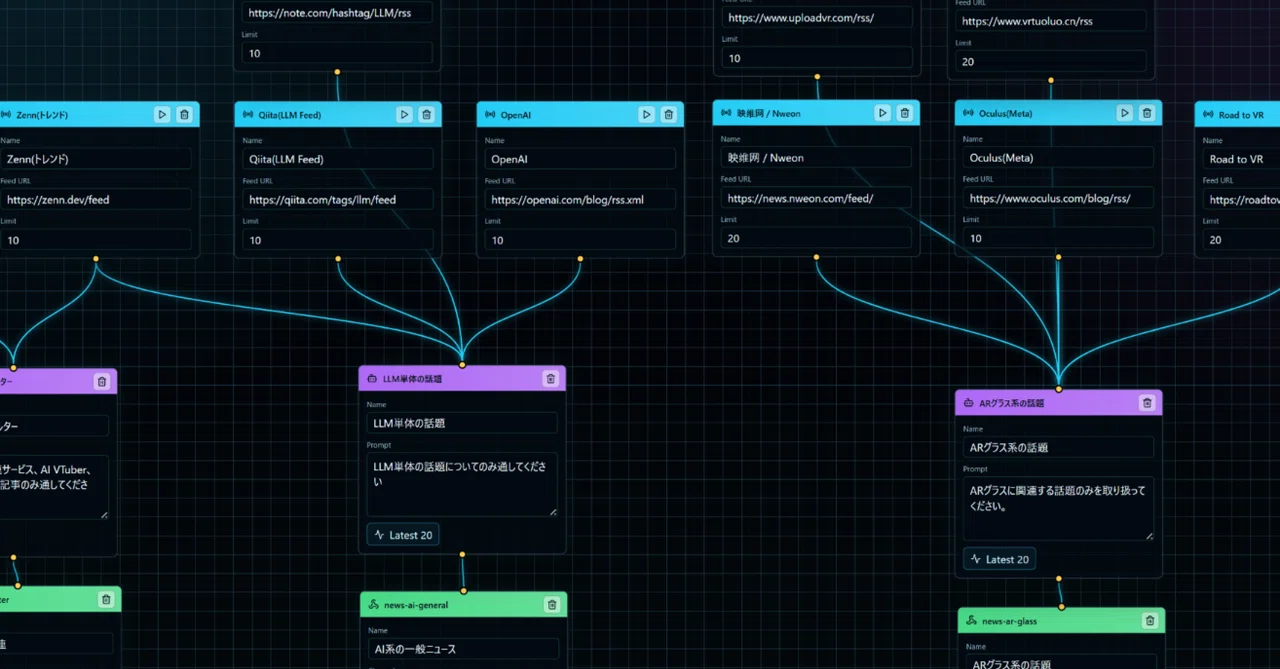The height and width of the screenshot is (669, 1280).
Task: Click the input handle atop news-ai-general node
Action: pyautogui.click(x=463, y=591)
